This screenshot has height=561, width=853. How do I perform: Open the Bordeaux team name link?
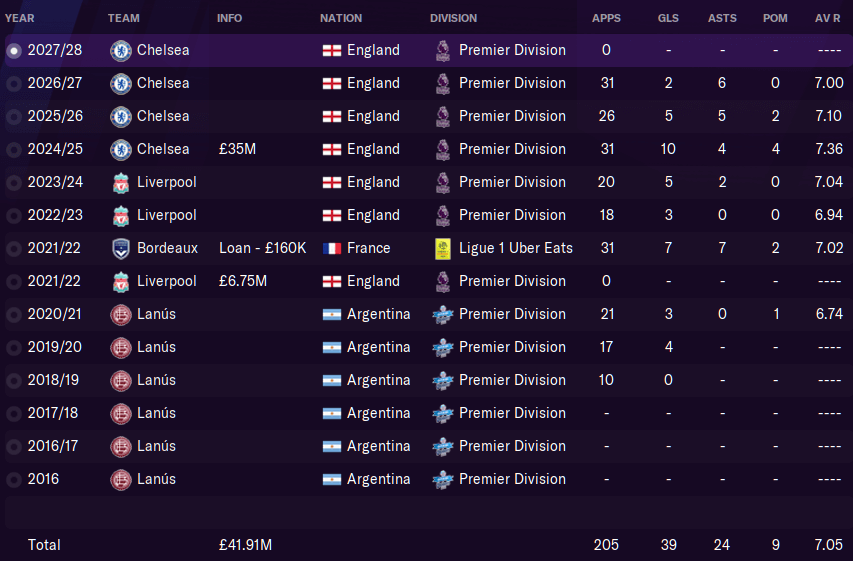pos(168,248)
